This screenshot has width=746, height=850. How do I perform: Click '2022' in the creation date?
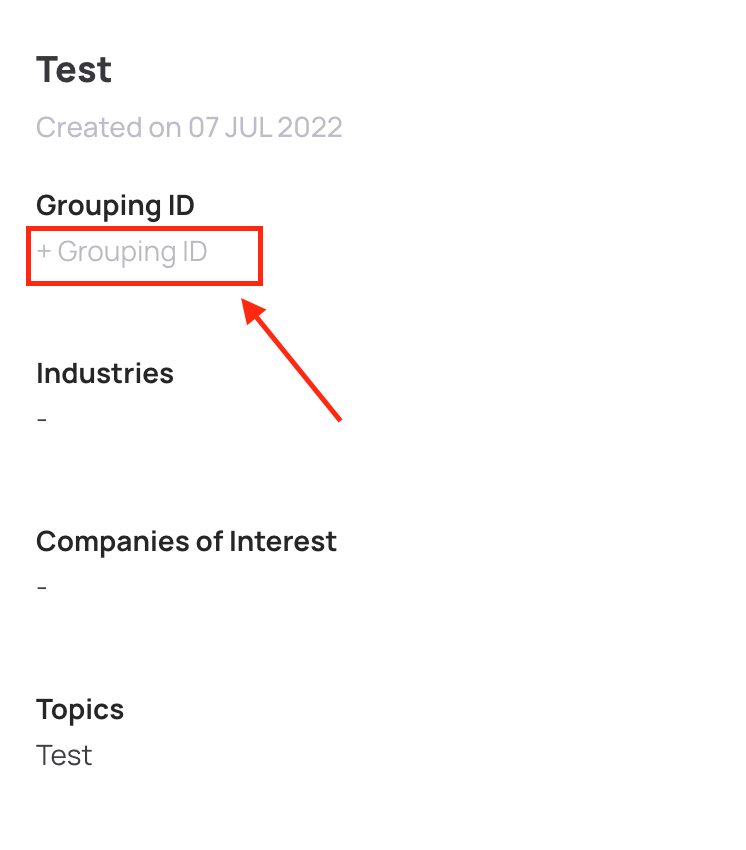click(311, 128)
